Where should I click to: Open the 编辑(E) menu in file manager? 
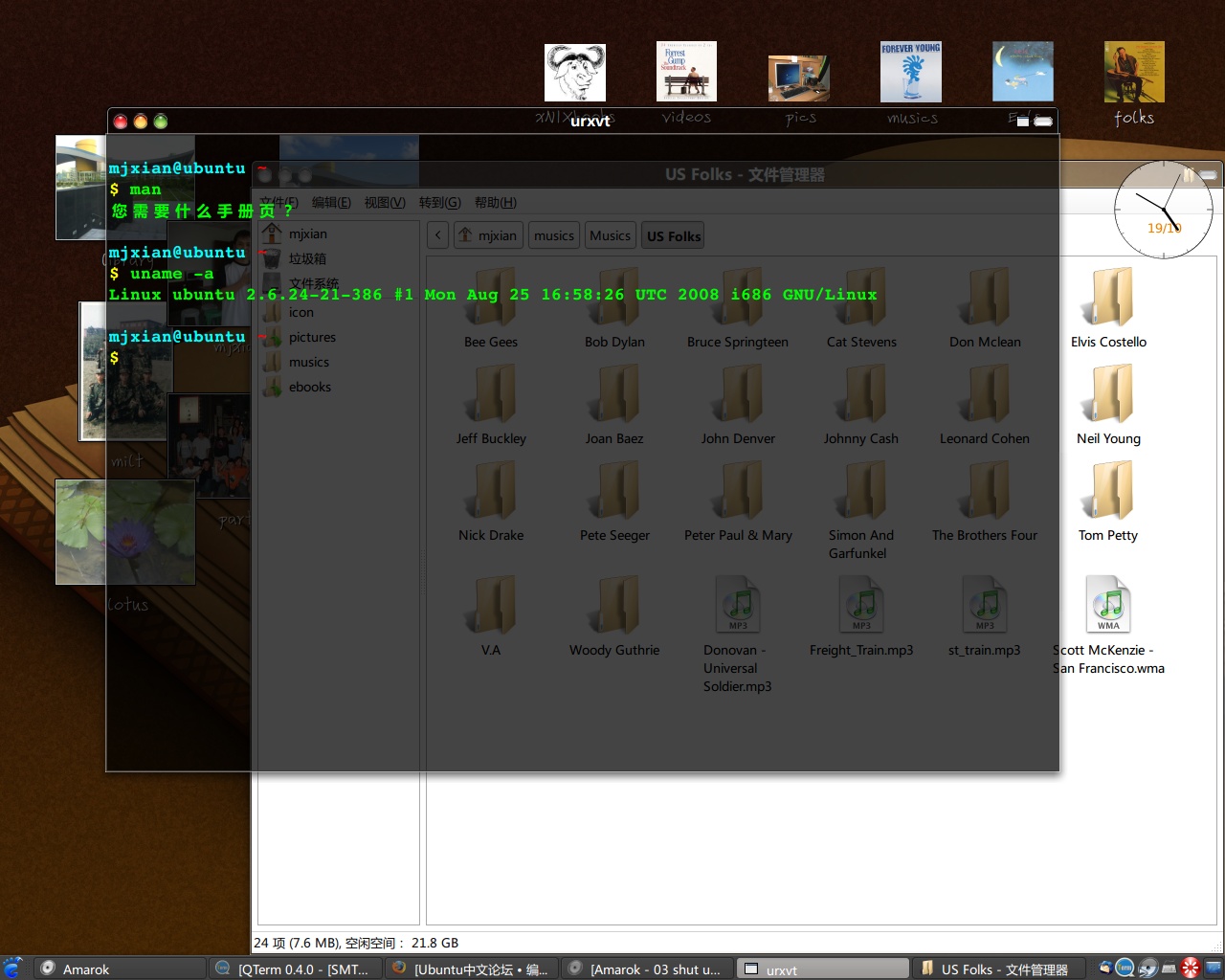point(331,203)
